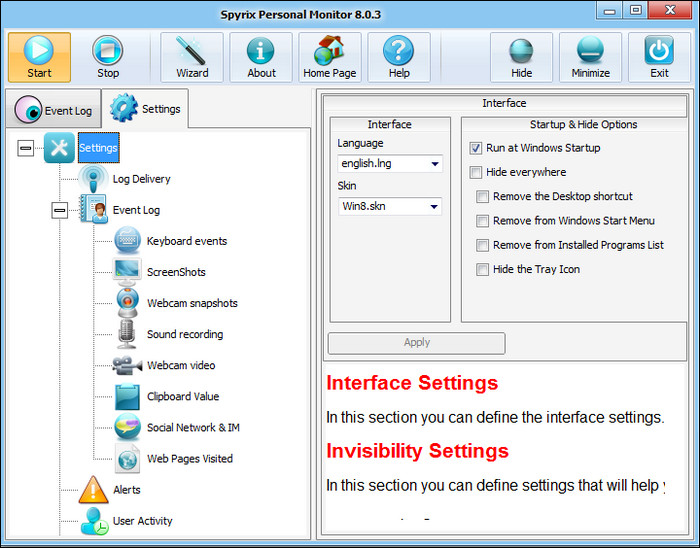Click the Social Network & IM chat icon
Image resolution: width=700 pixels, height=548 pixels.
[127, 427]
